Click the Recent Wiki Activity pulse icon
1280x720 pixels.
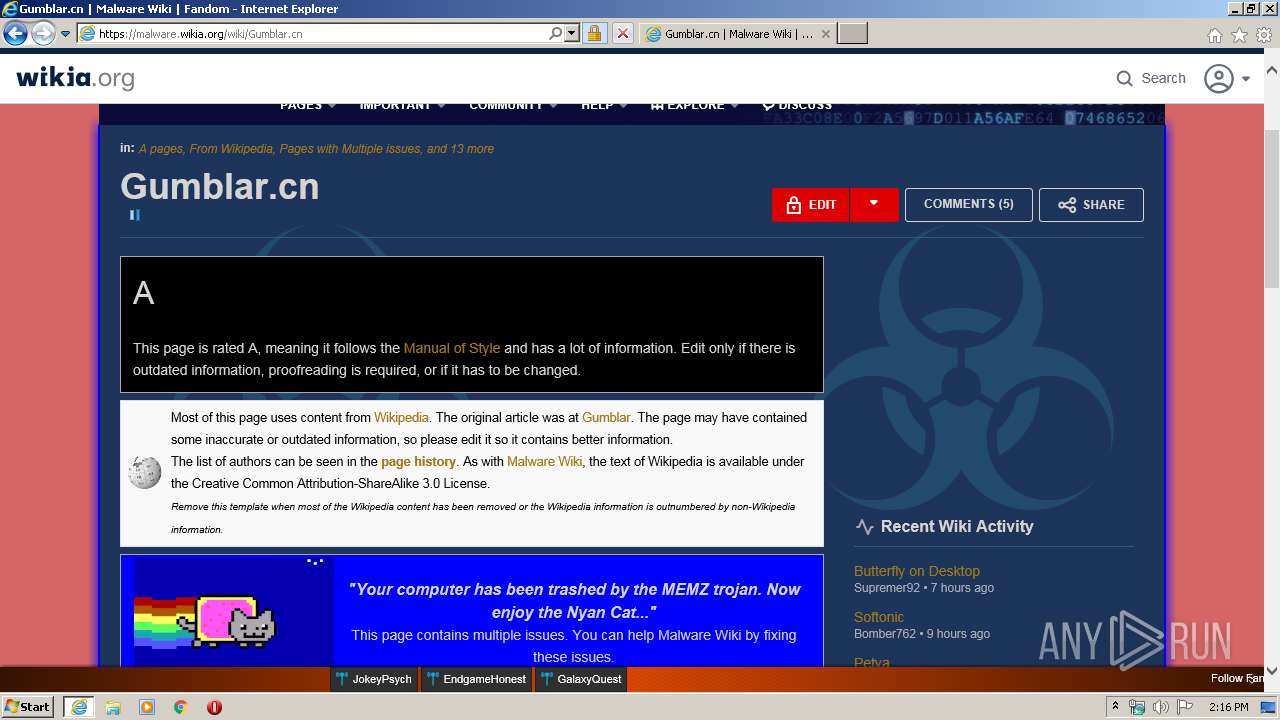865,527
